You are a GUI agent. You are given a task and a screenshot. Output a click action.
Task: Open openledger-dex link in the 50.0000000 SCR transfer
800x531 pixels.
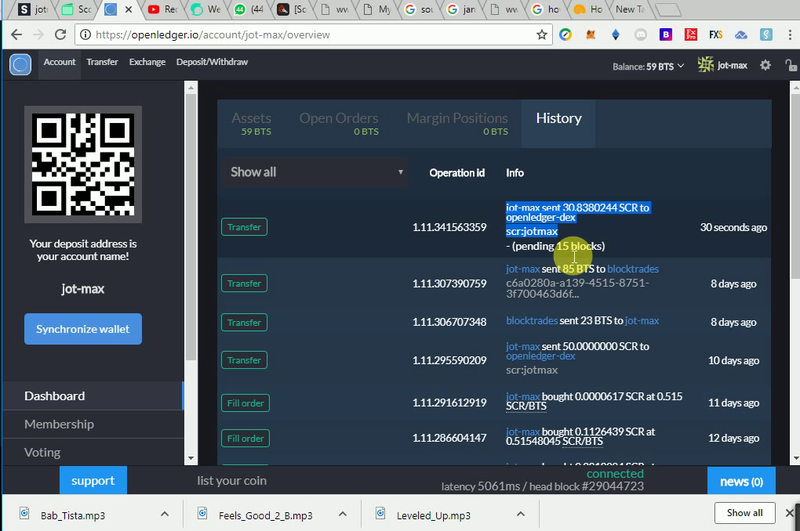(x=540, y=356)
